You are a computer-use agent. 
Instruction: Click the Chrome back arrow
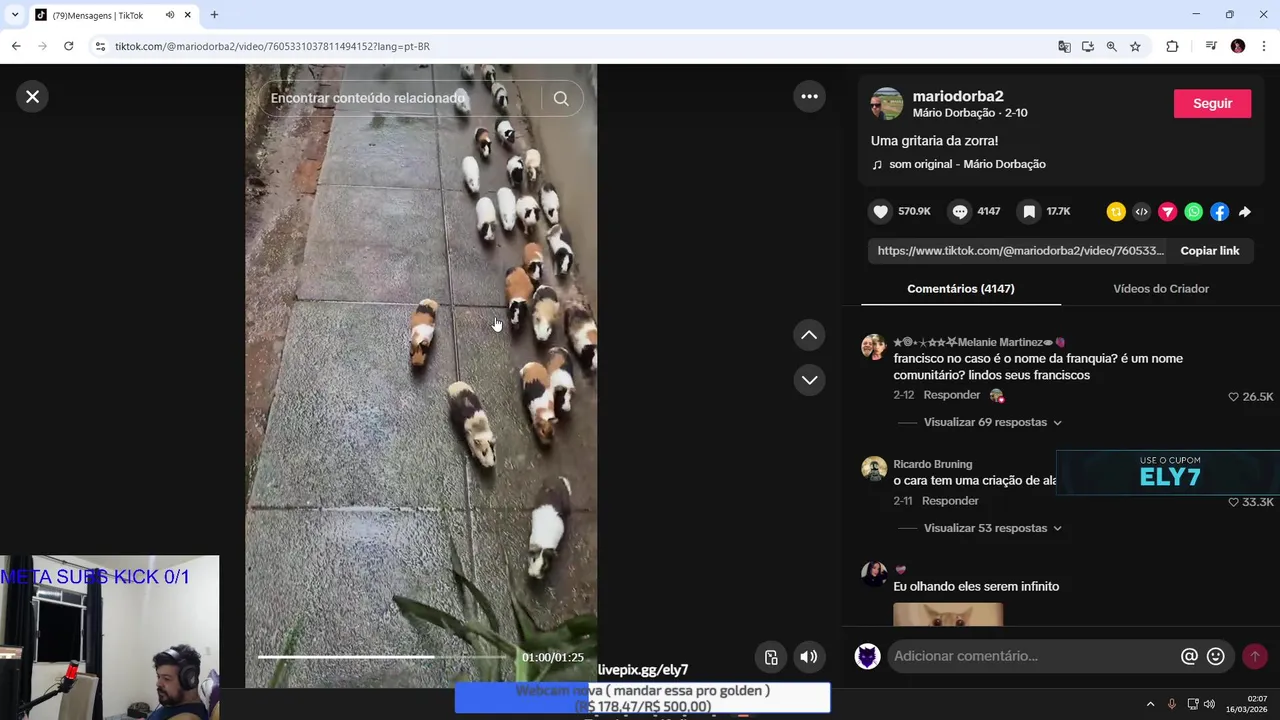coord(16,46)
